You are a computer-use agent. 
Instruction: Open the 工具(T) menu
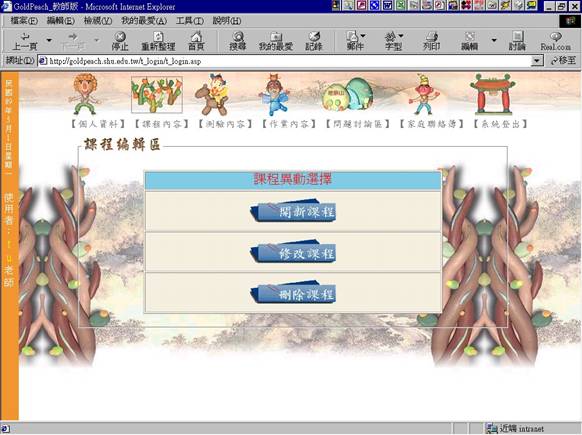pos(190,21)
